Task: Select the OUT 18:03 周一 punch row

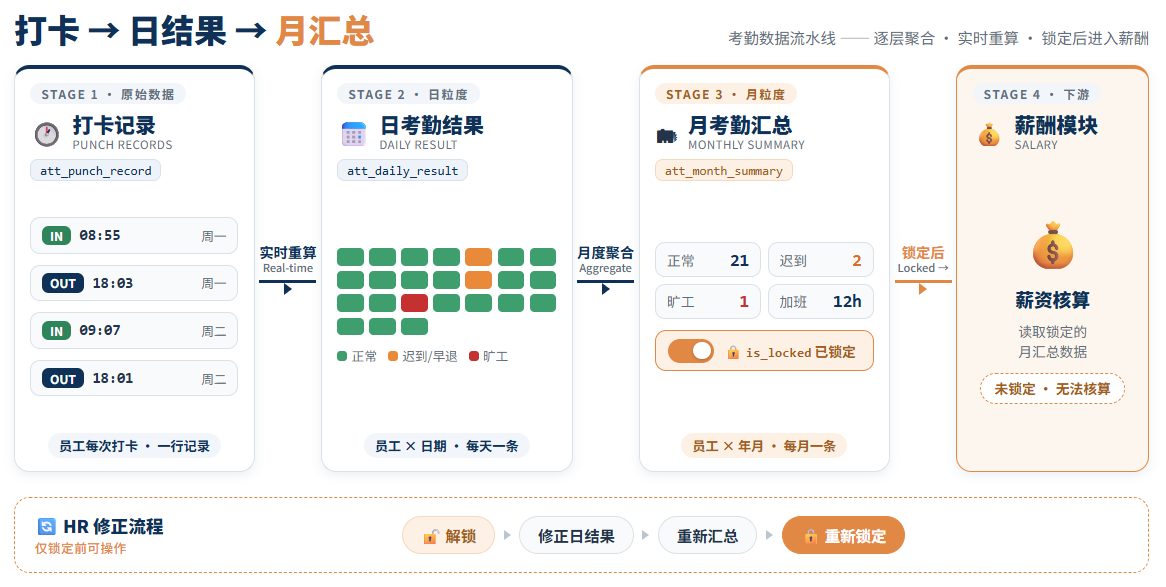Action: (134, 283)
